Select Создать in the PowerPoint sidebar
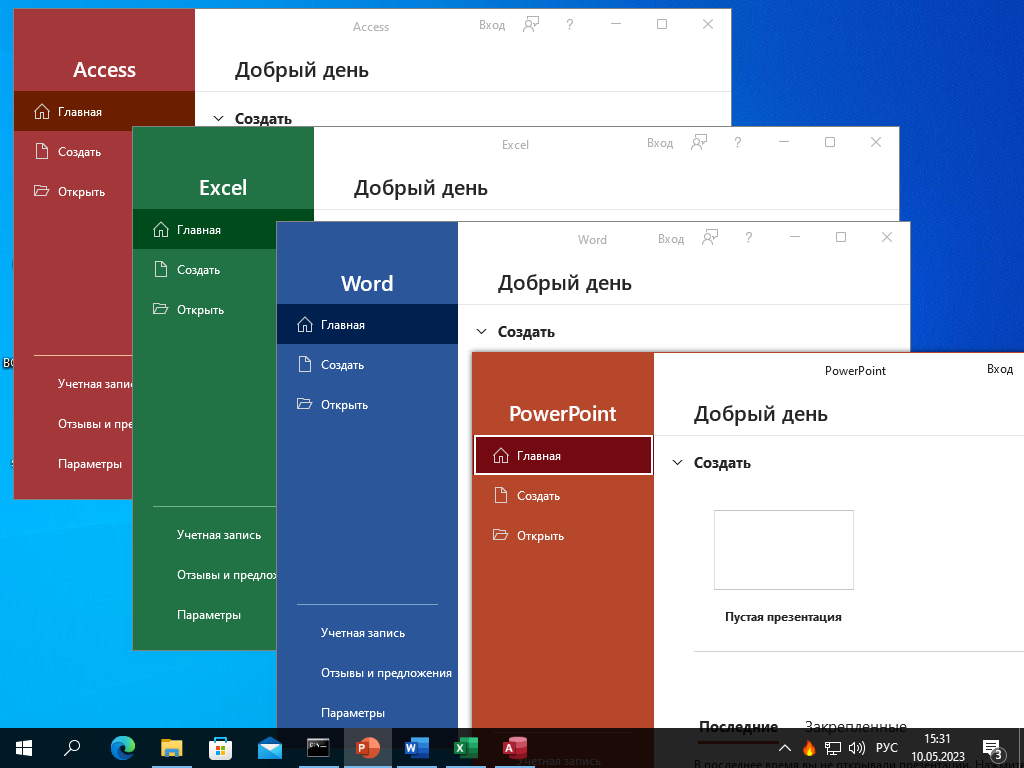This screenshot has height=768, width=1024. (563, 496)
